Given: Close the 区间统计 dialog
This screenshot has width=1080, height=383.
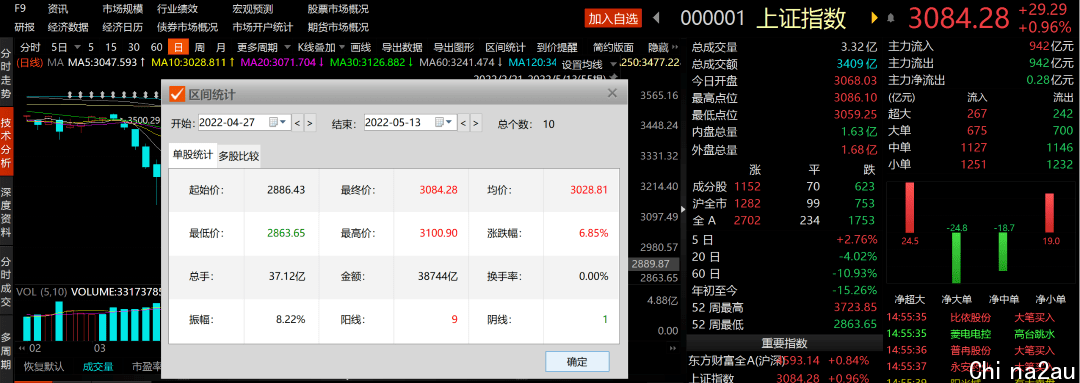Looking at the screenshot, I should [612, 92].
